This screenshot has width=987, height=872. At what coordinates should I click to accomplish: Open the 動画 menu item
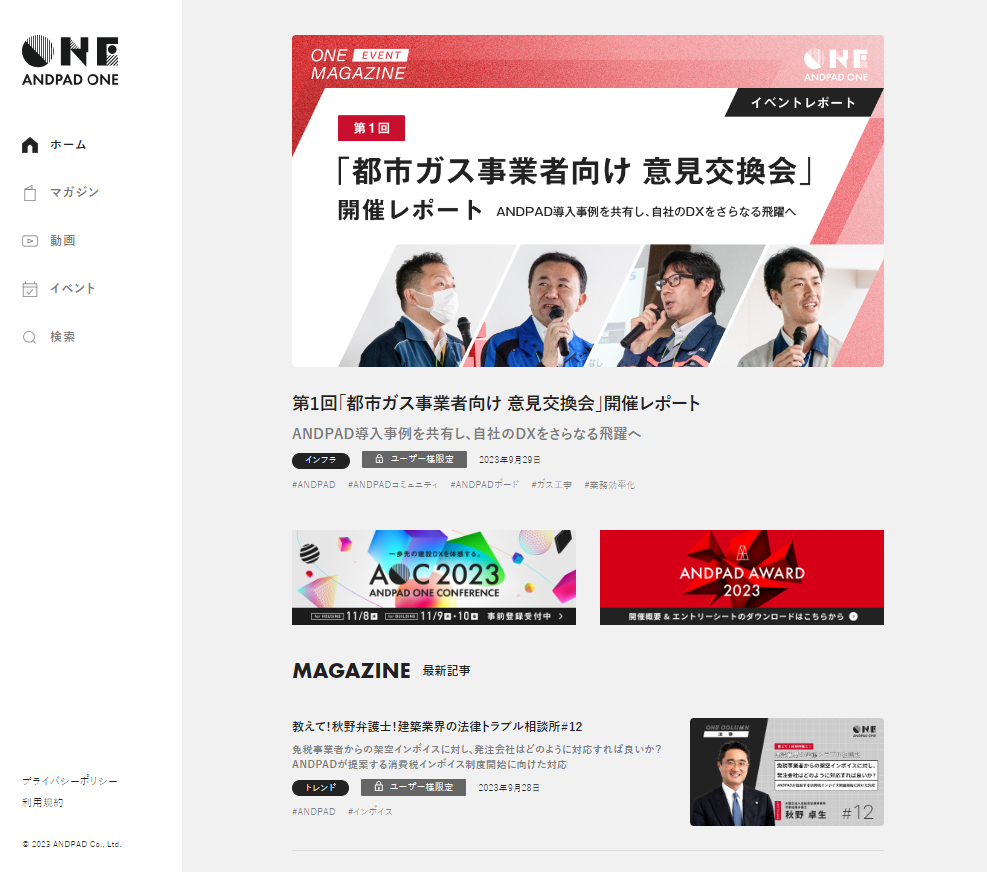click(x=62, y=241)
